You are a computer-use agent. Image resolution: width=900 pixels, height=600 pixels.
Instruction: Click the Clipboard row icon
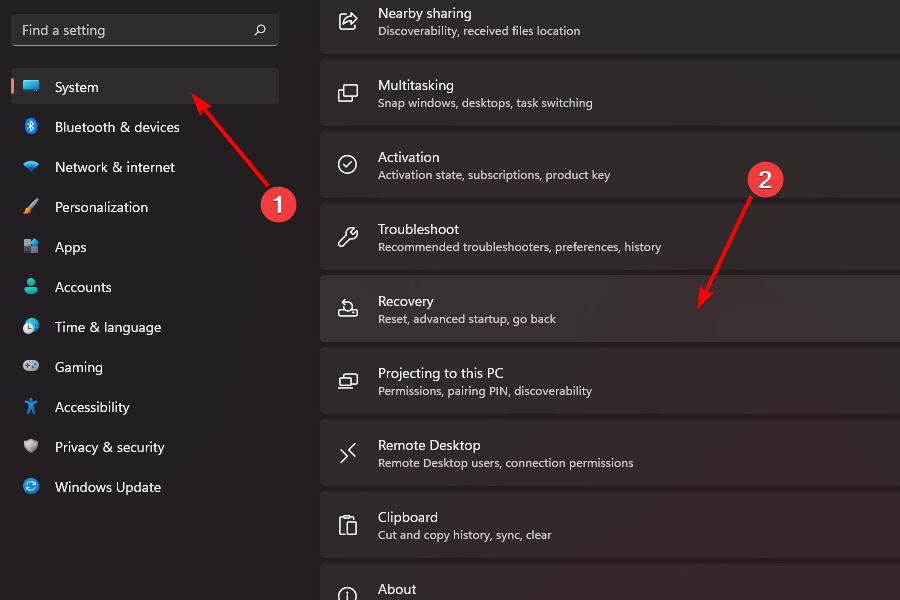pos(348,525)
